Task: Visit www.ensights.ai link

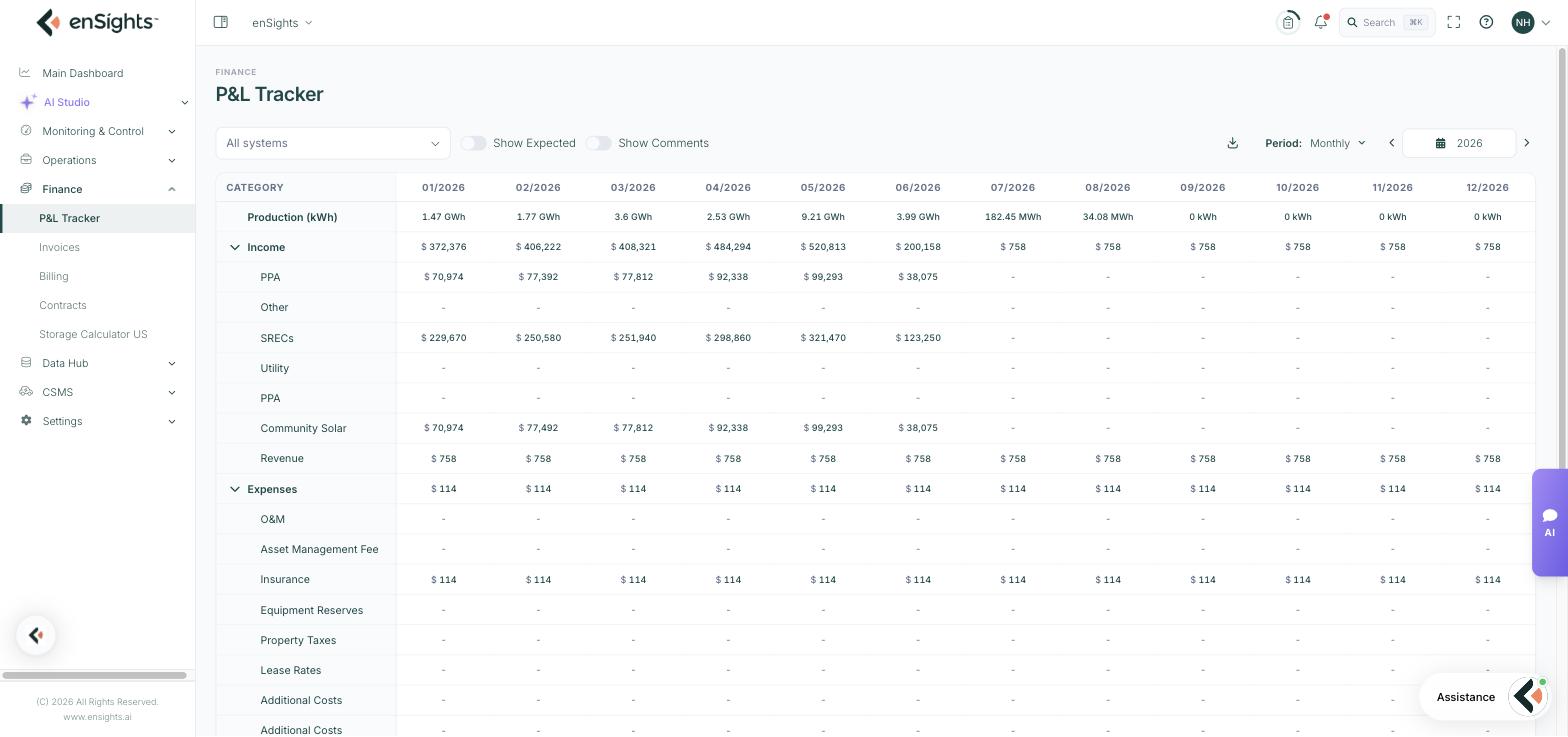Action: pyautogui.click(x=97, y=716)
